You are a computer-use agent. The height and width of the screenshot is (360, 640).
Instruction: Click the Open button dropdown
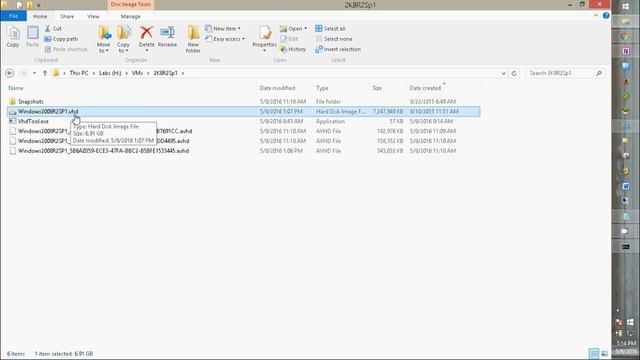click(293, 29)
